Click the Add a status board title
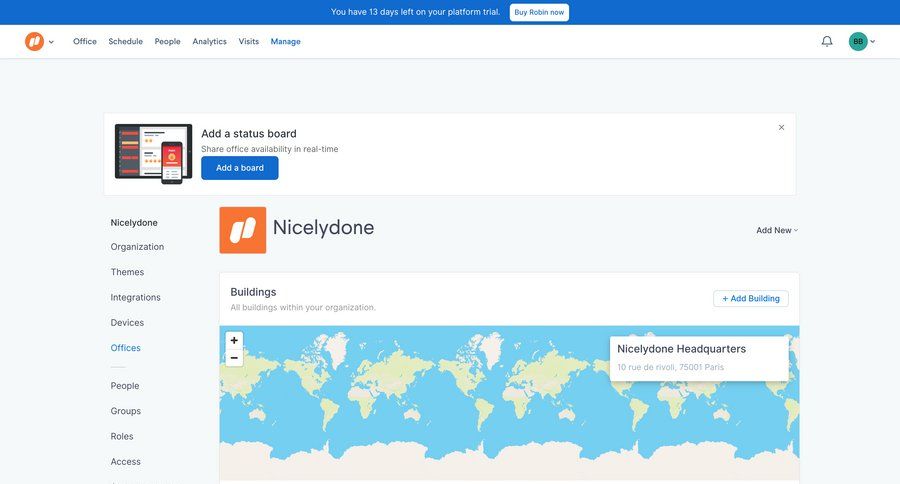 (x=249, y=134)
